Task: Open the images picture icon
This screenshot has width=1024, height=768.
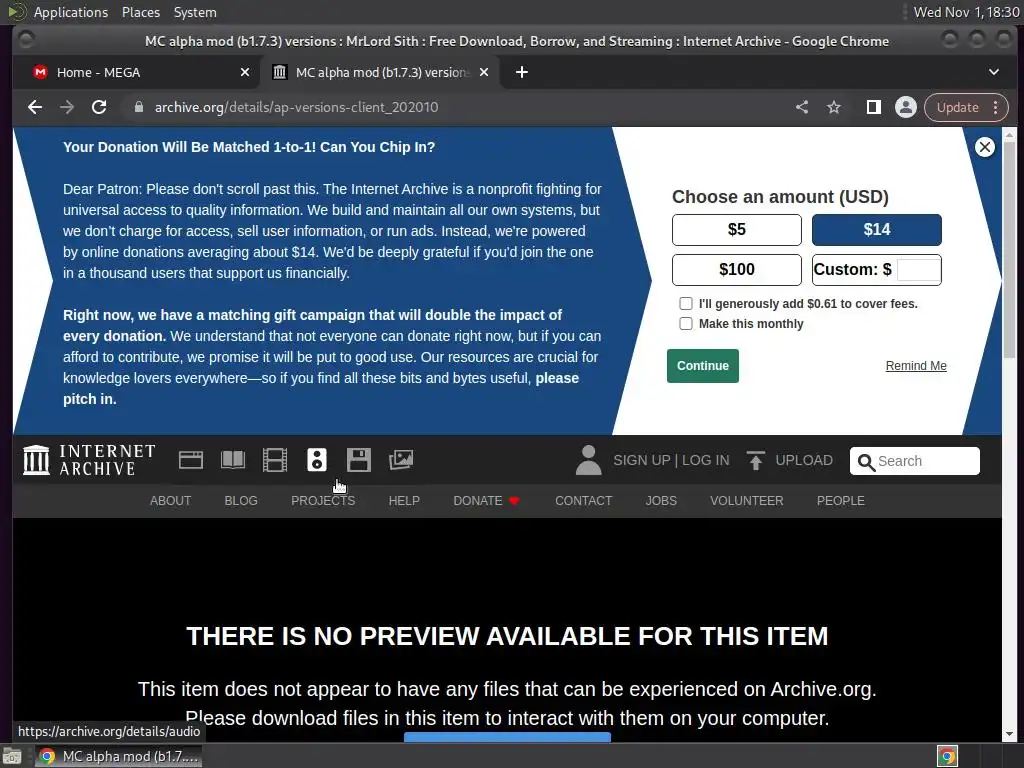Action: point(401,460)
